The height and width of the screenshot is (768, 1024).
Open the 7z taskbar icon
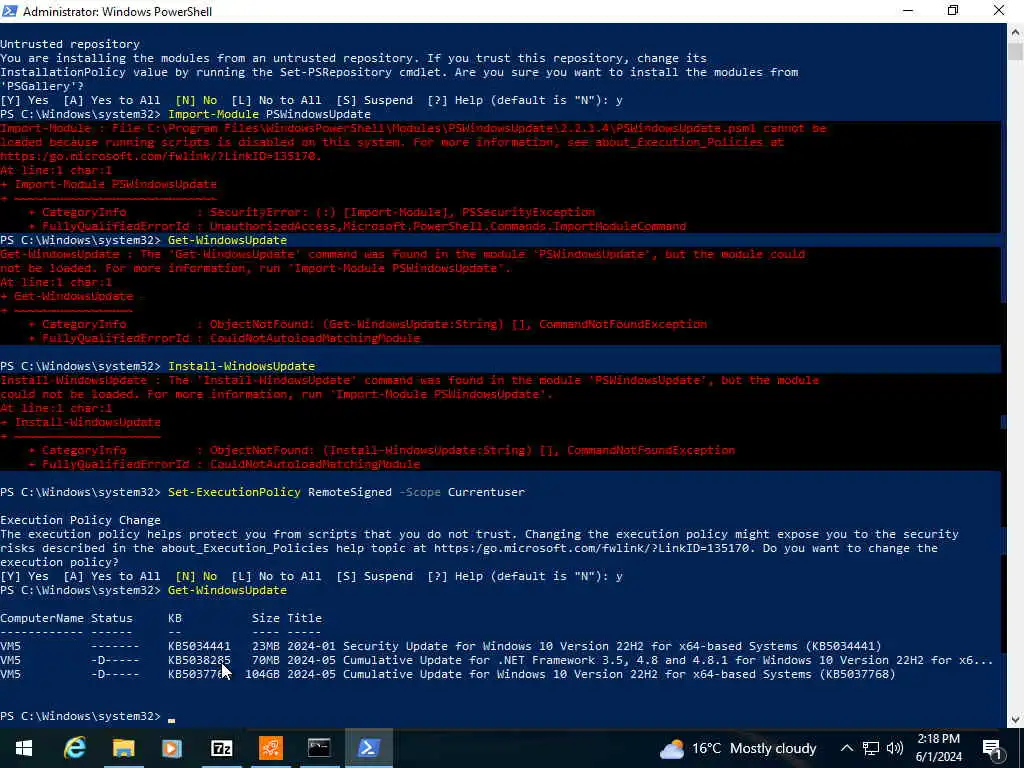coord(221,748)
